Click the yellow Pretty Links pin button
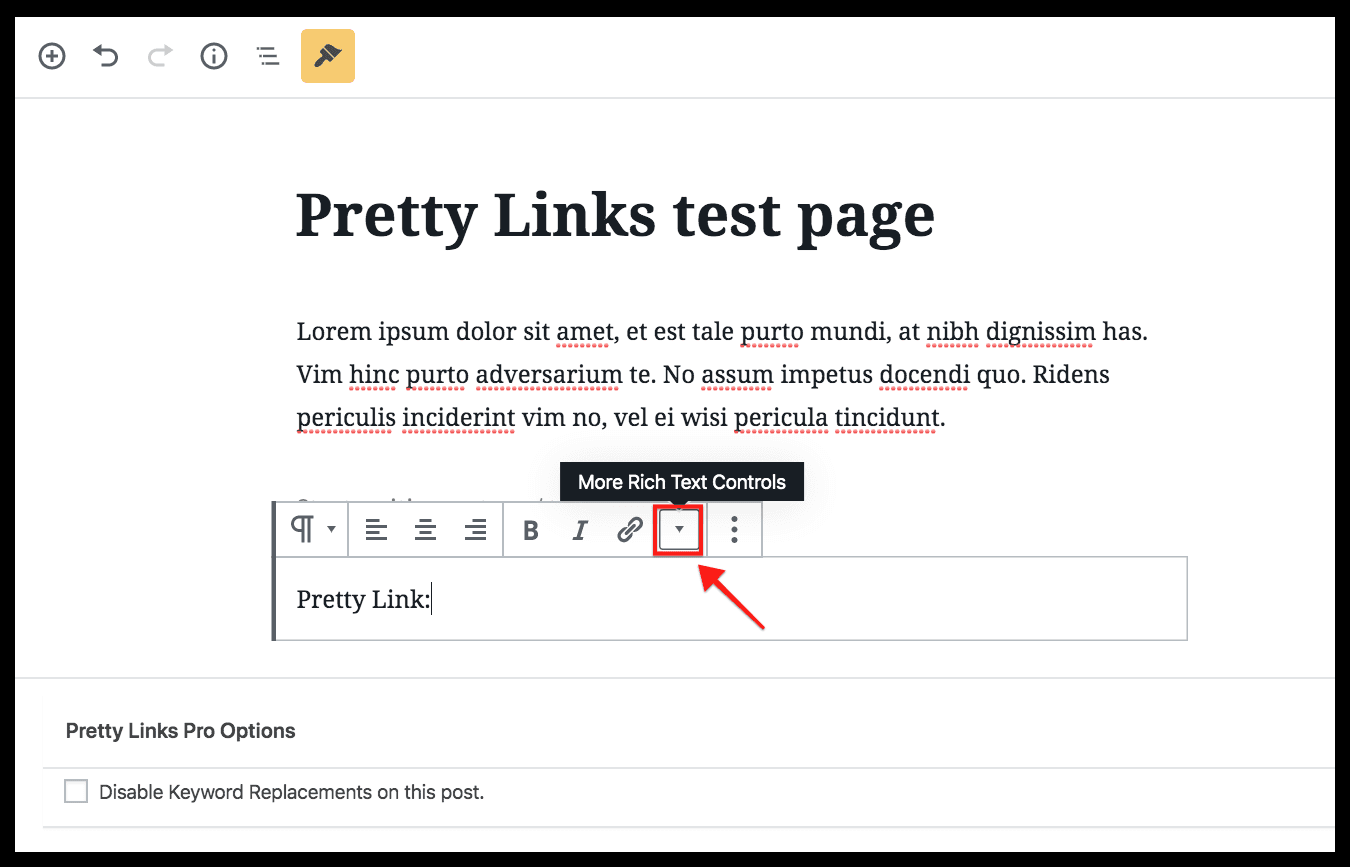Viewport: 1350px width, 867px height. 328,56
